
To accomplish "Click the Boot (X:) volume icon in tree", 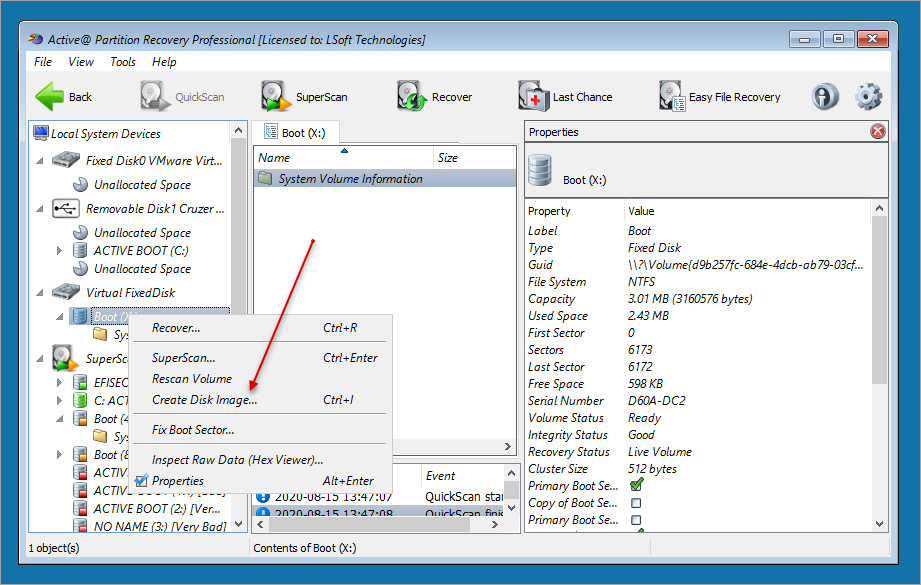I will tap(80, 317).
